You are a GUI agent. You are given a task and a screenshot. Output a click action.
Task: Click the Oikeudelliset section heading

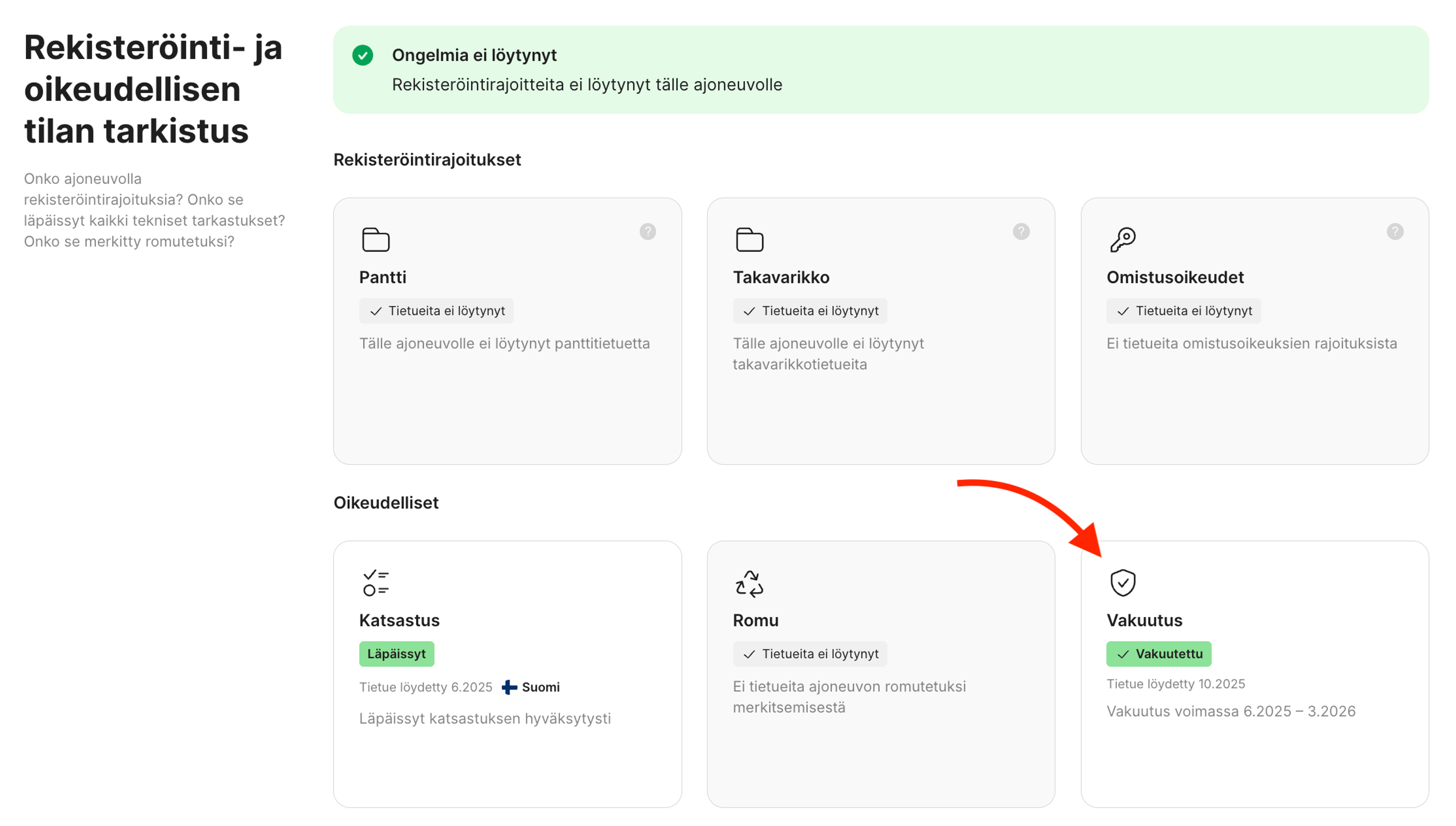pos(386,503)
